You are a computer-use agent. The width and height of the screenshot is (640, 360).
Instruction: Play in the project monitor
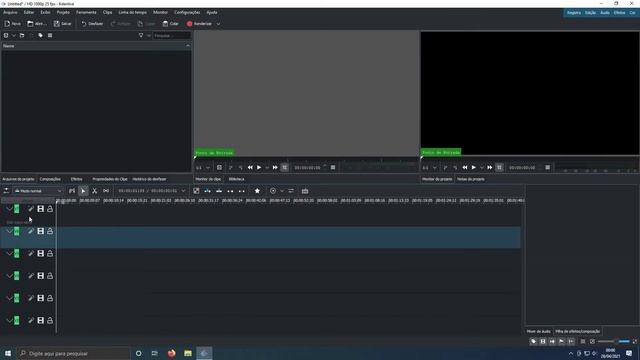pos(473,167)
